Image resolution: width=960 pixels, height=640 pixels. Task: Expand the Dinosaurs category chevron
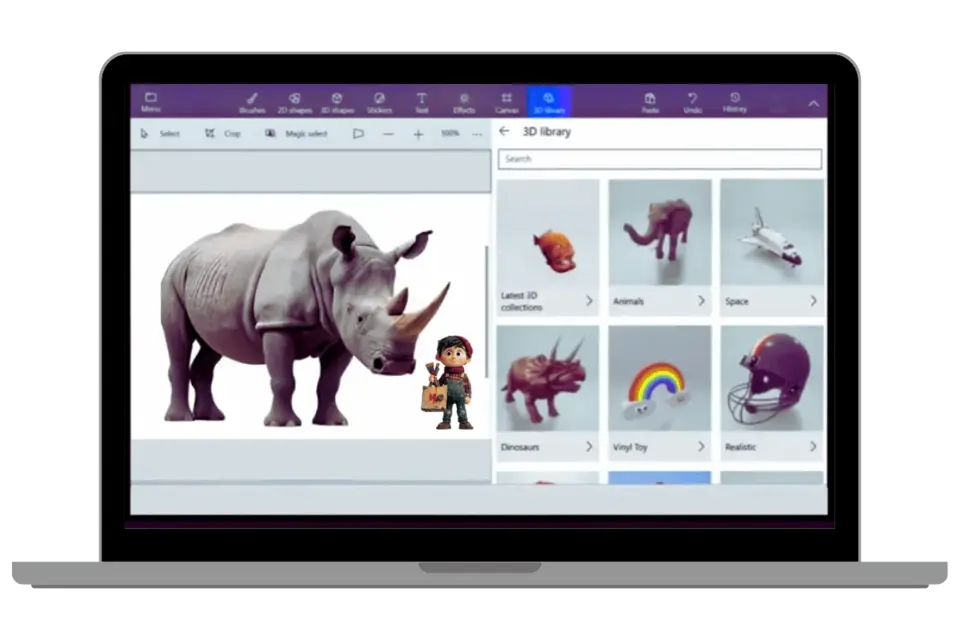pos(588,447)
